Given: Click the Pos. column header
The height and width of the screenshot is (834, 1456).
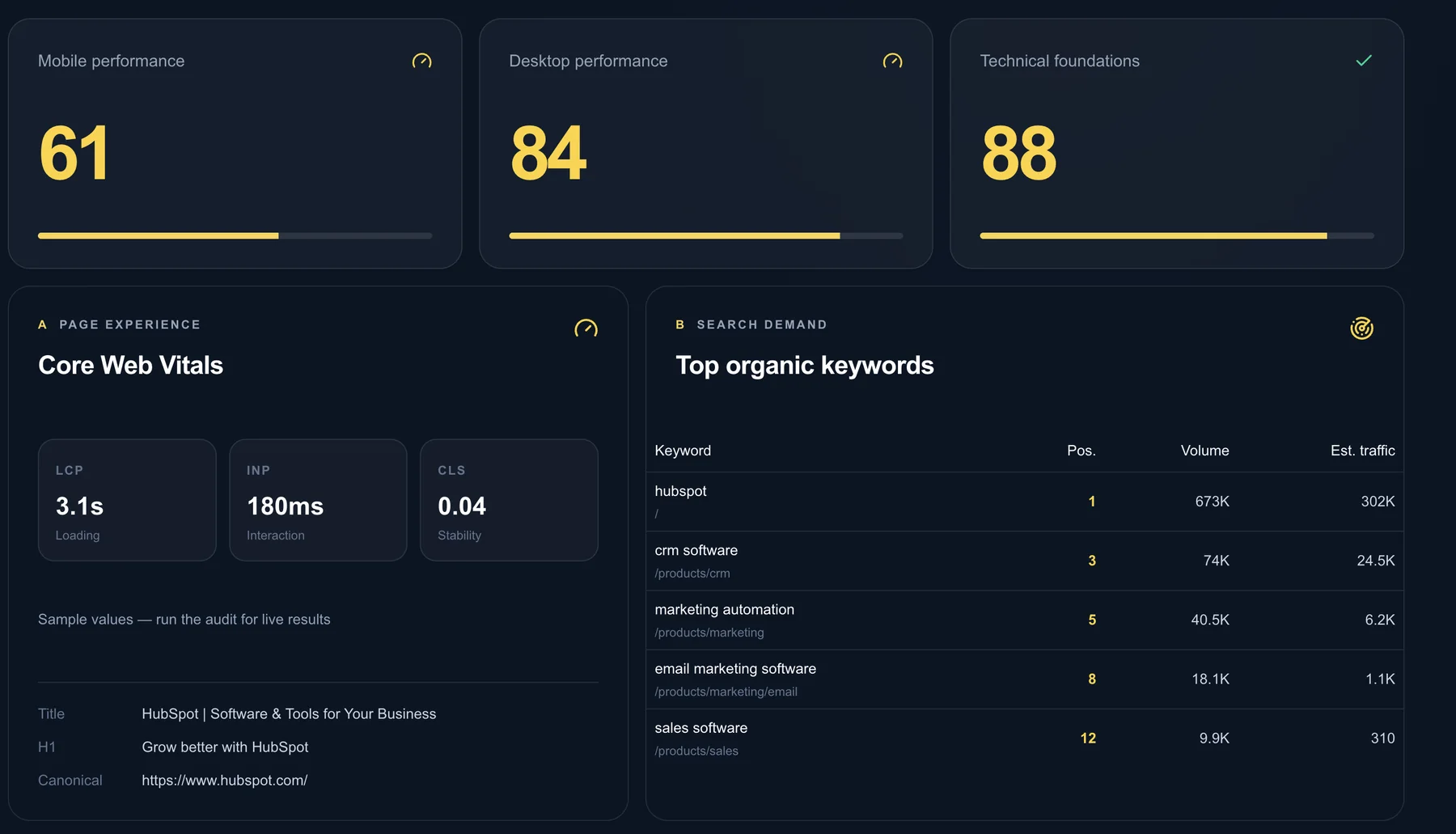Looking at the screenshot, I should pyautogui.click(x=1081, y=451).
